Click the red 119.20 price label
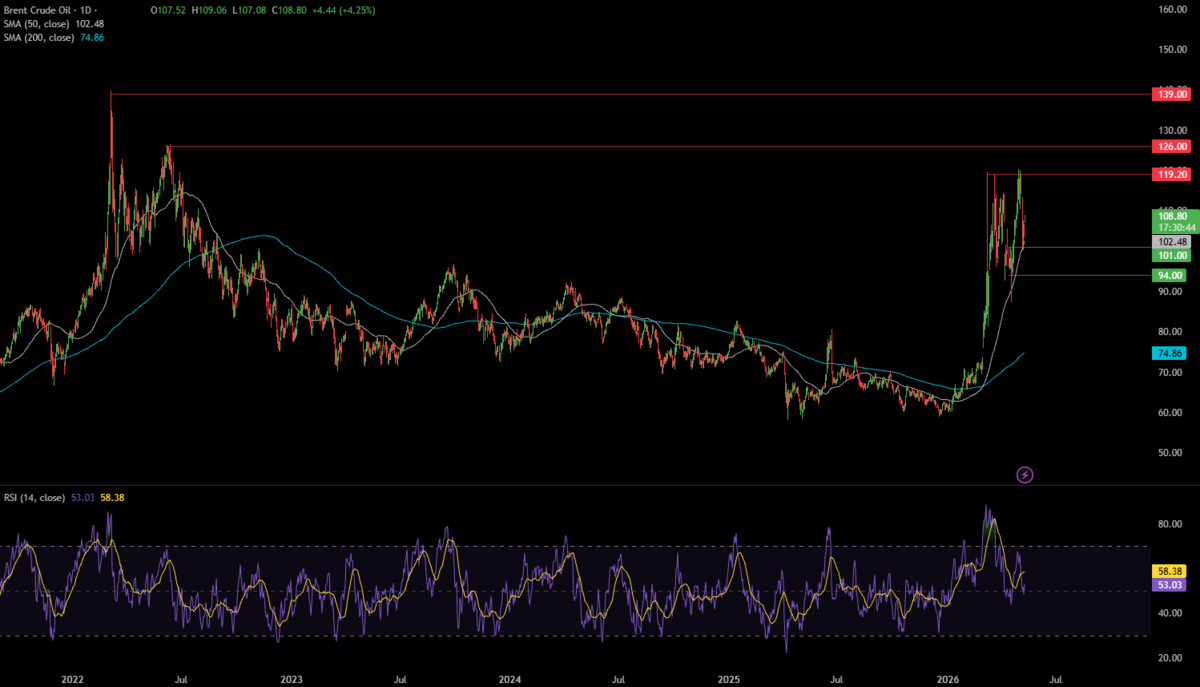The height and width of the screenshot is (687, 1200). (x=1171, y=174)
